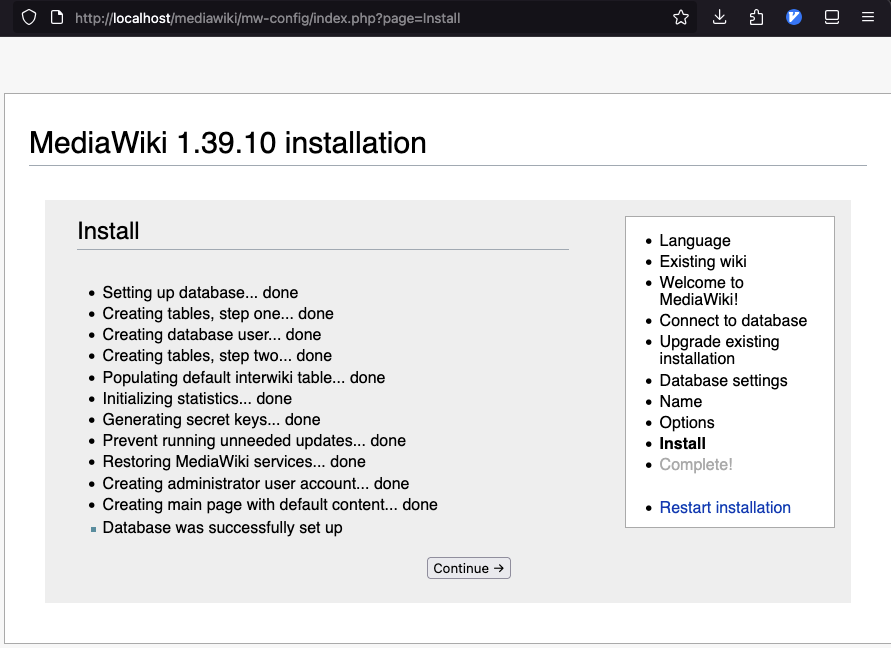The image size is (891, 648).
Task: Bookmark this page with the star icon
Action: coord(681,18)
